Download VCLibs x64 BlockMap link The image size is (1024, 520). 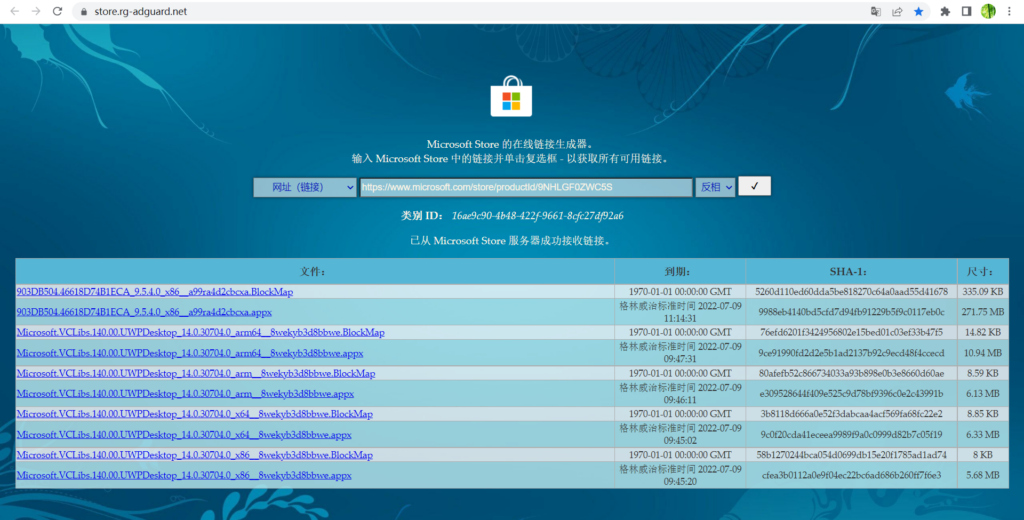click(x=195, y=414)
